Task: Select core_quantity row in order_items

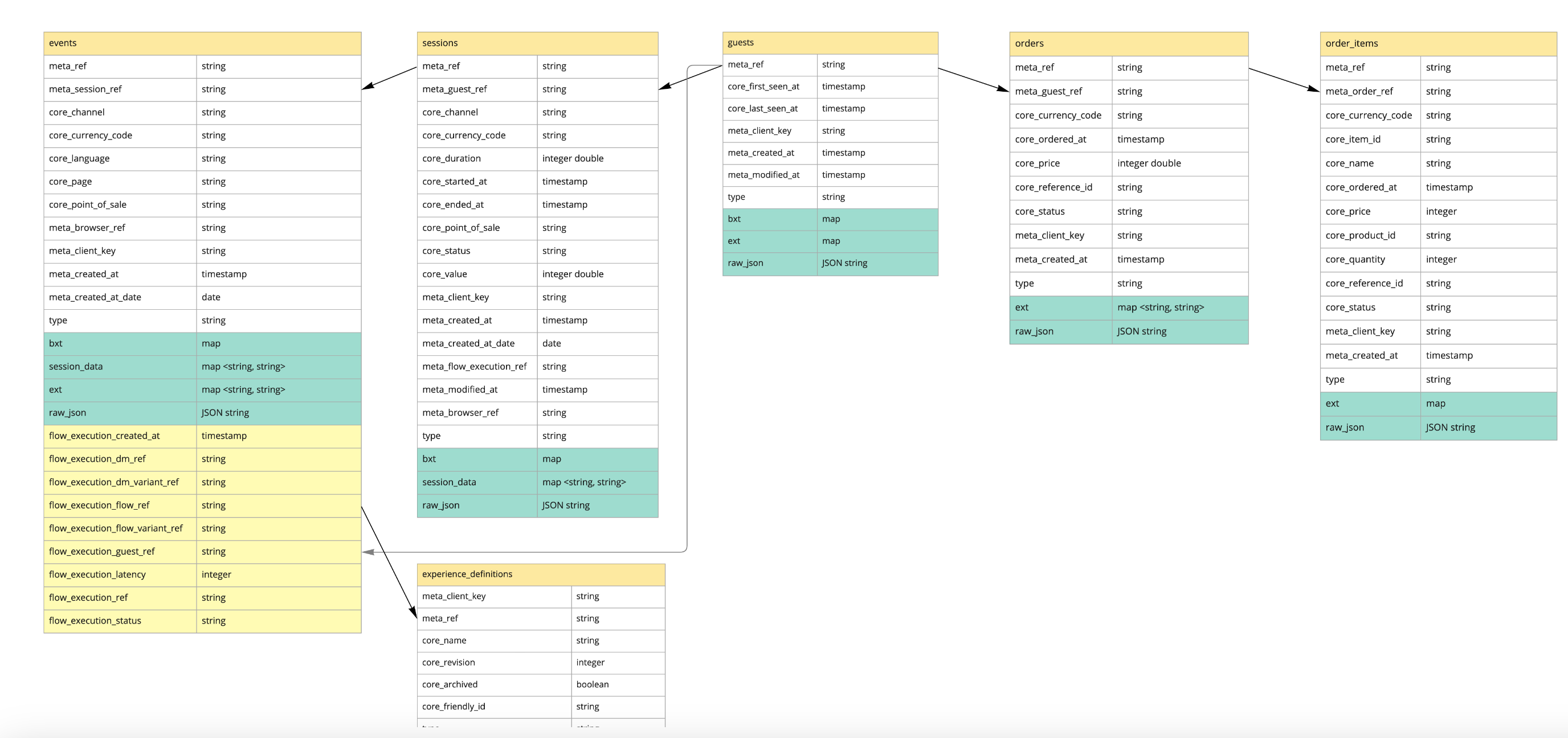Action: [x=1355, y=260]
